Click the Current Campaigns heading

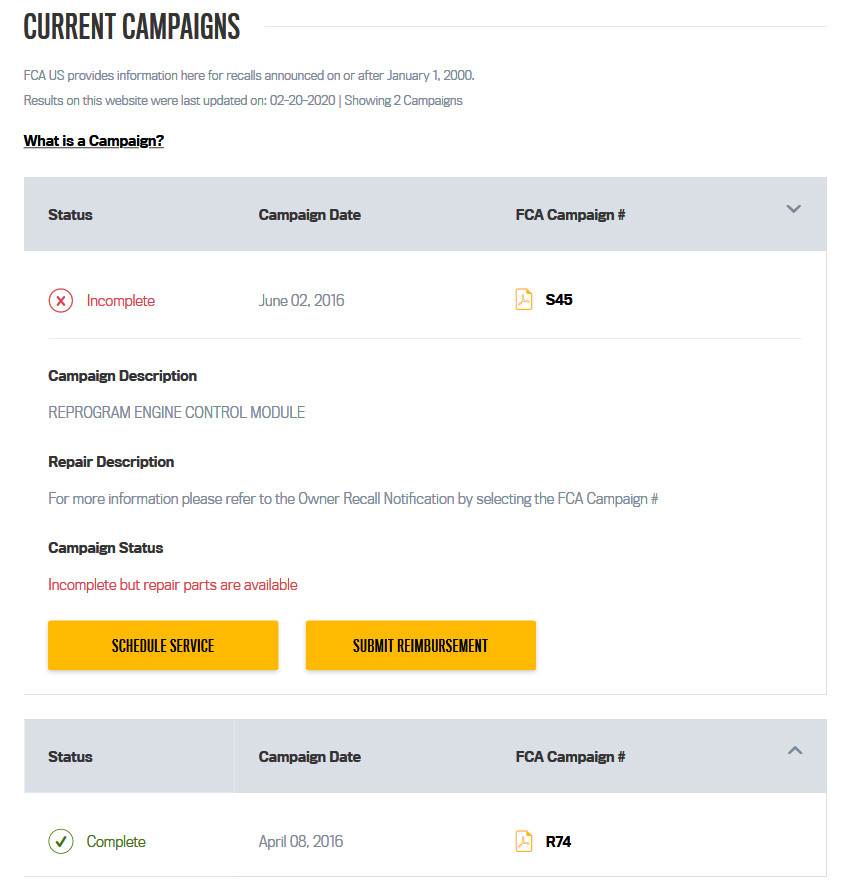(x=132, y=27)
